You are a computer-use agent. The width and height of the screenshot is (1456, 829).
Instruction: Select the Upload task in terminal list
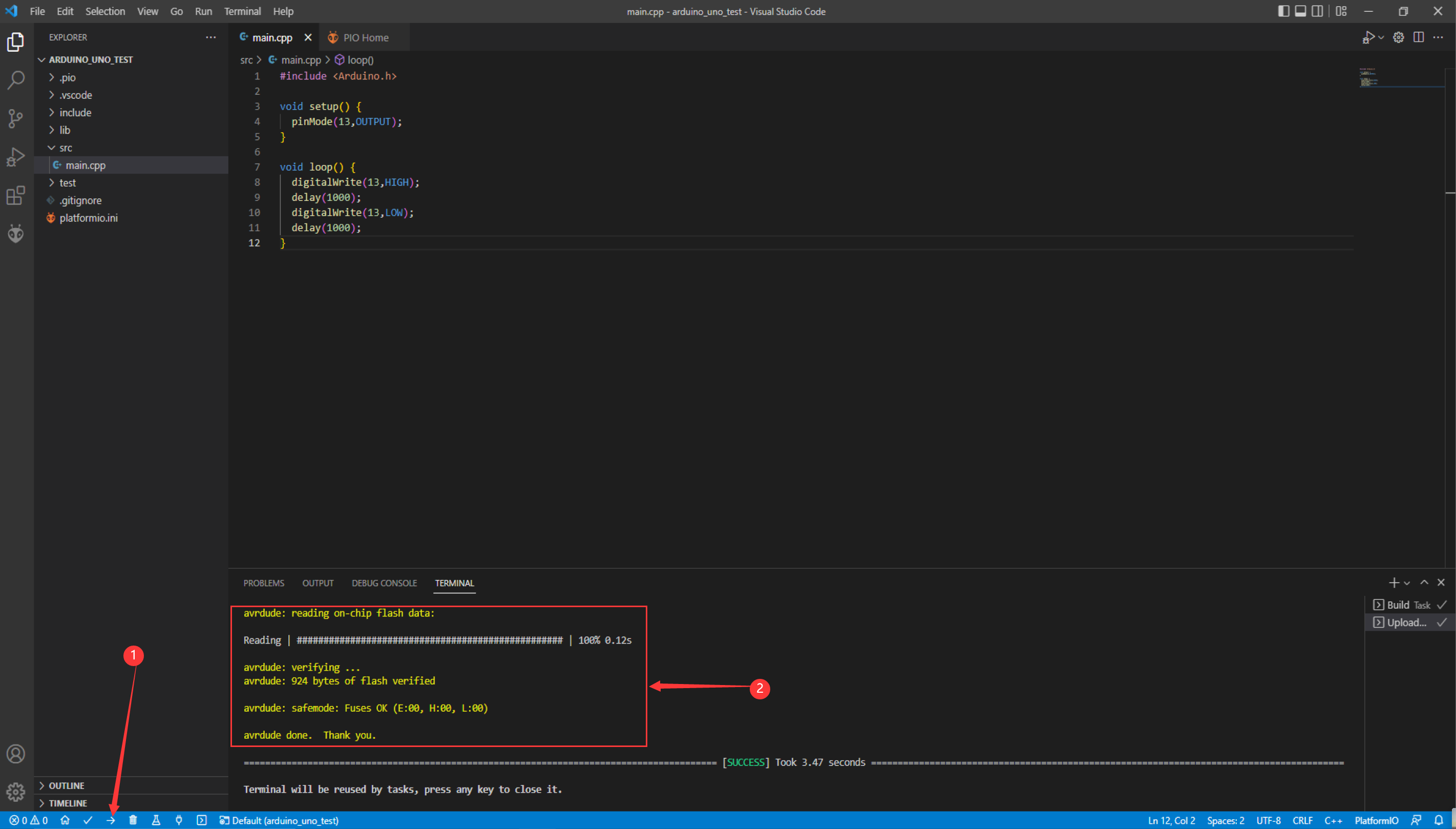pyautogui.click(x=1404, y=623)
